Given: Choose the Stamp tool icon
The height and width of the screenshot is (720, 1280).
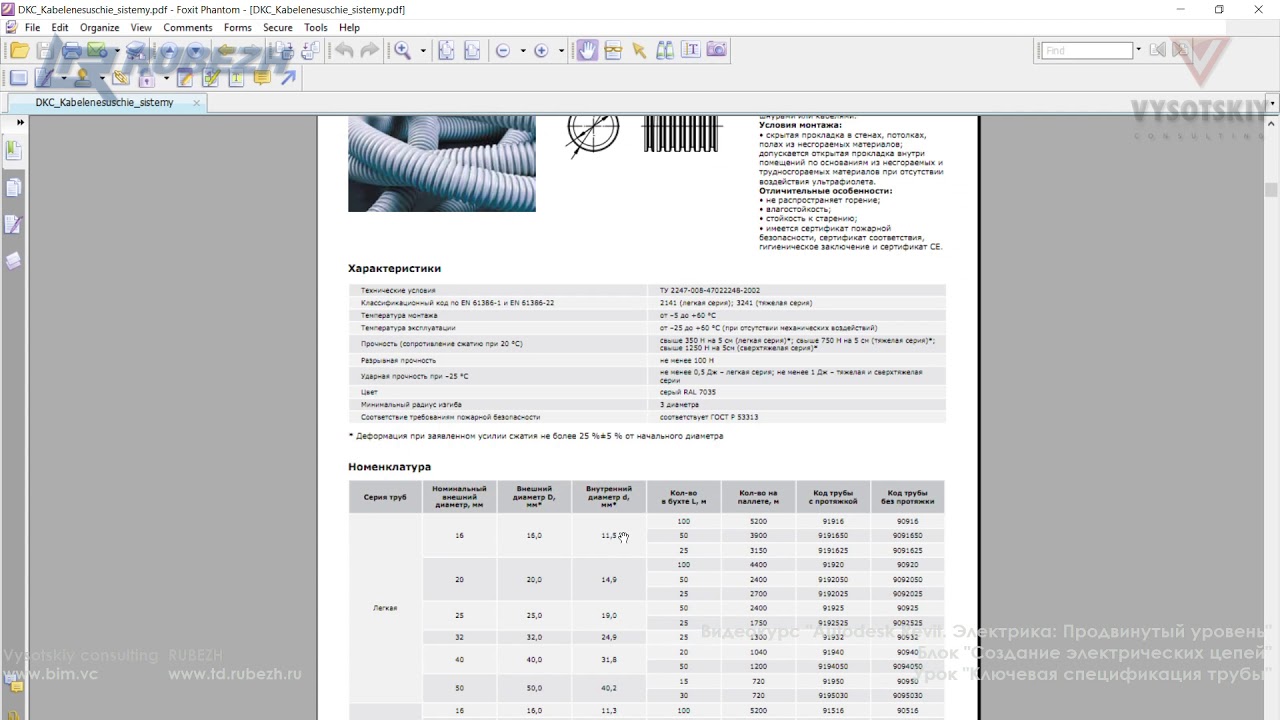Looking at the screenshot, I should click(83, 78).
